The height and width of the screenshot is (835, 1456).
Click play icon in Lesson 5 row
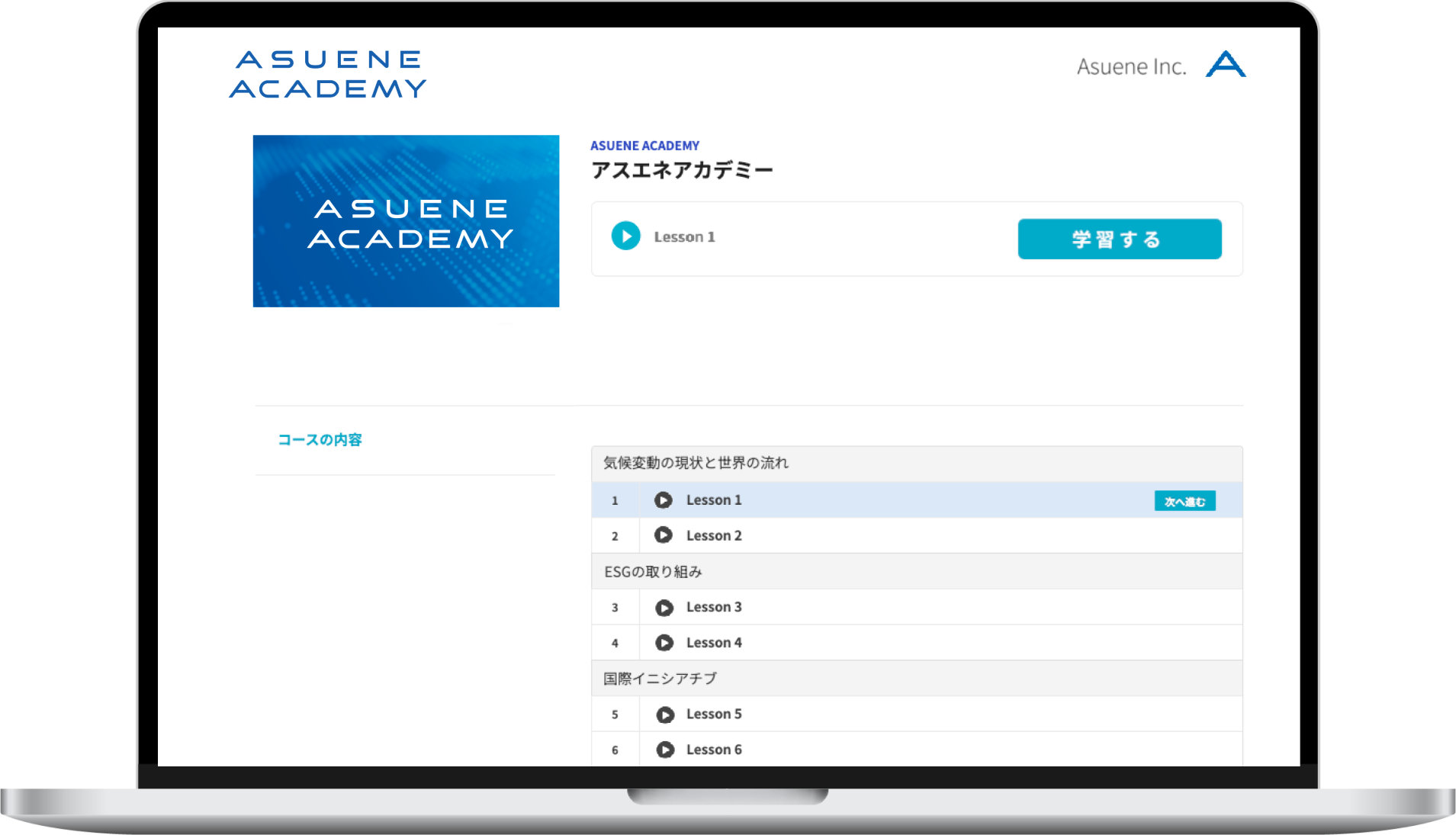tap(664, 715)
